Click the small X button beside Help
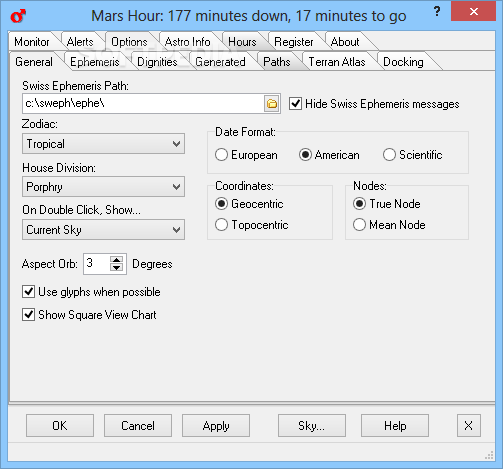Image resolution: width=503 pixels, height=469 pixels. [x=469, y=426]
